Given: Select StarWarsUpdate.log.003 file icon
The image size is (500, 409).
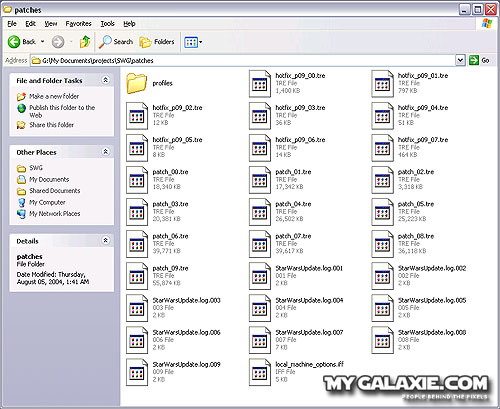Looking at the screenshot, I should (137, 308).
